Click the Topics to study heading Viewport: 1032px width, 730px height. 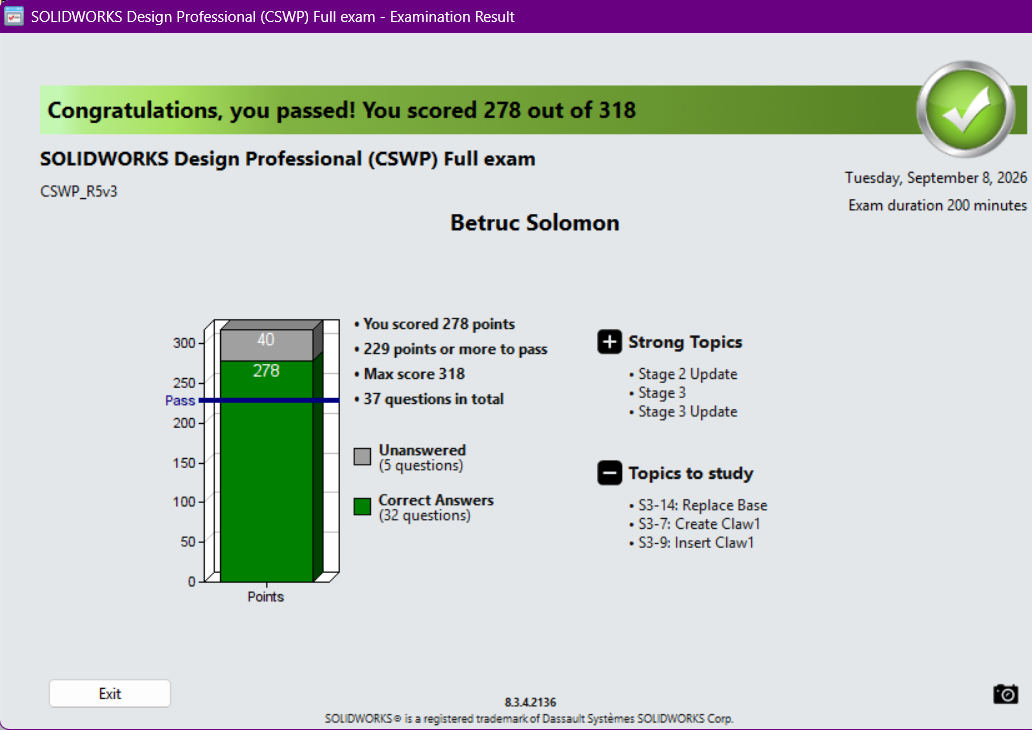690,473
